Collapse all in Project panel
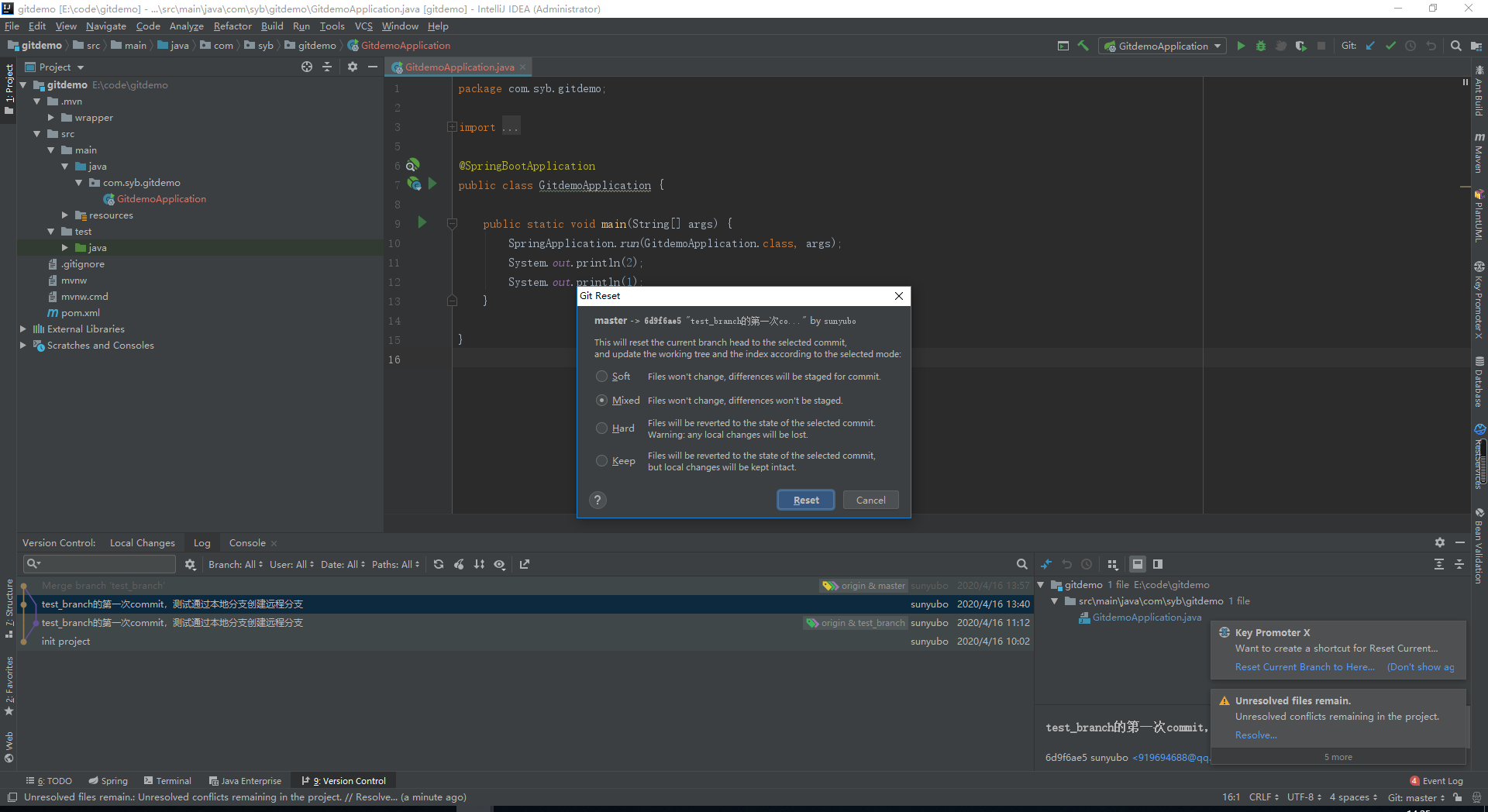 327,67
